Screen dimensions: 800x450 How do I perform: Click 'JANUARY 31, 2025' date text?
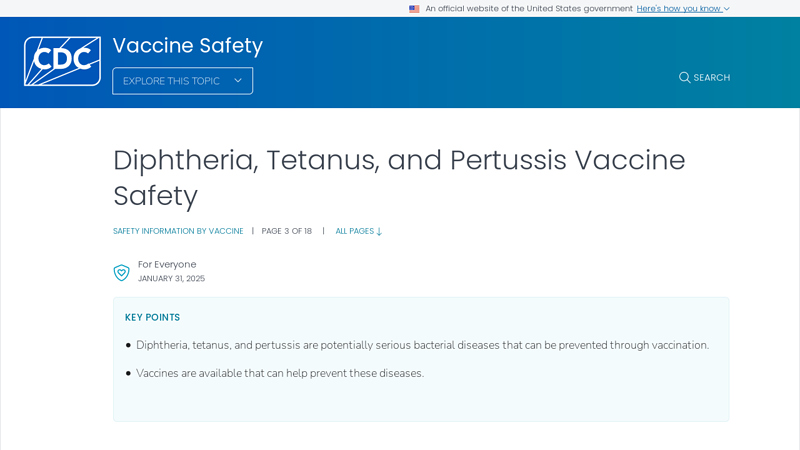click(171, 279)
